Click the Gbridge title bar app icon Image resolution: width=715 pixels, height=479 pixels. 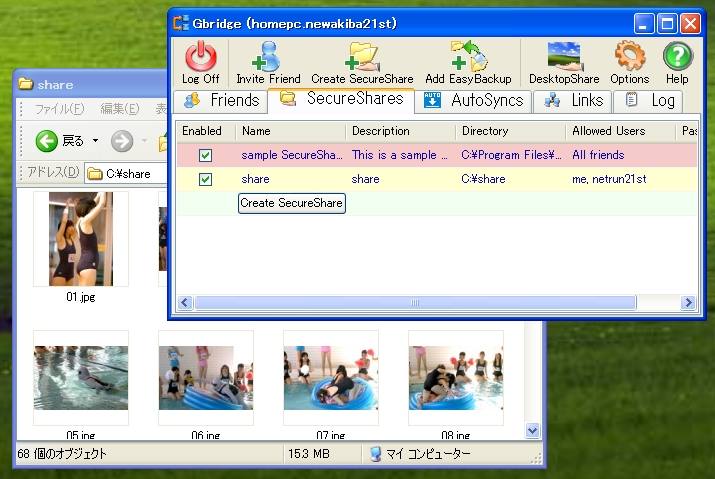click(181, 23)
